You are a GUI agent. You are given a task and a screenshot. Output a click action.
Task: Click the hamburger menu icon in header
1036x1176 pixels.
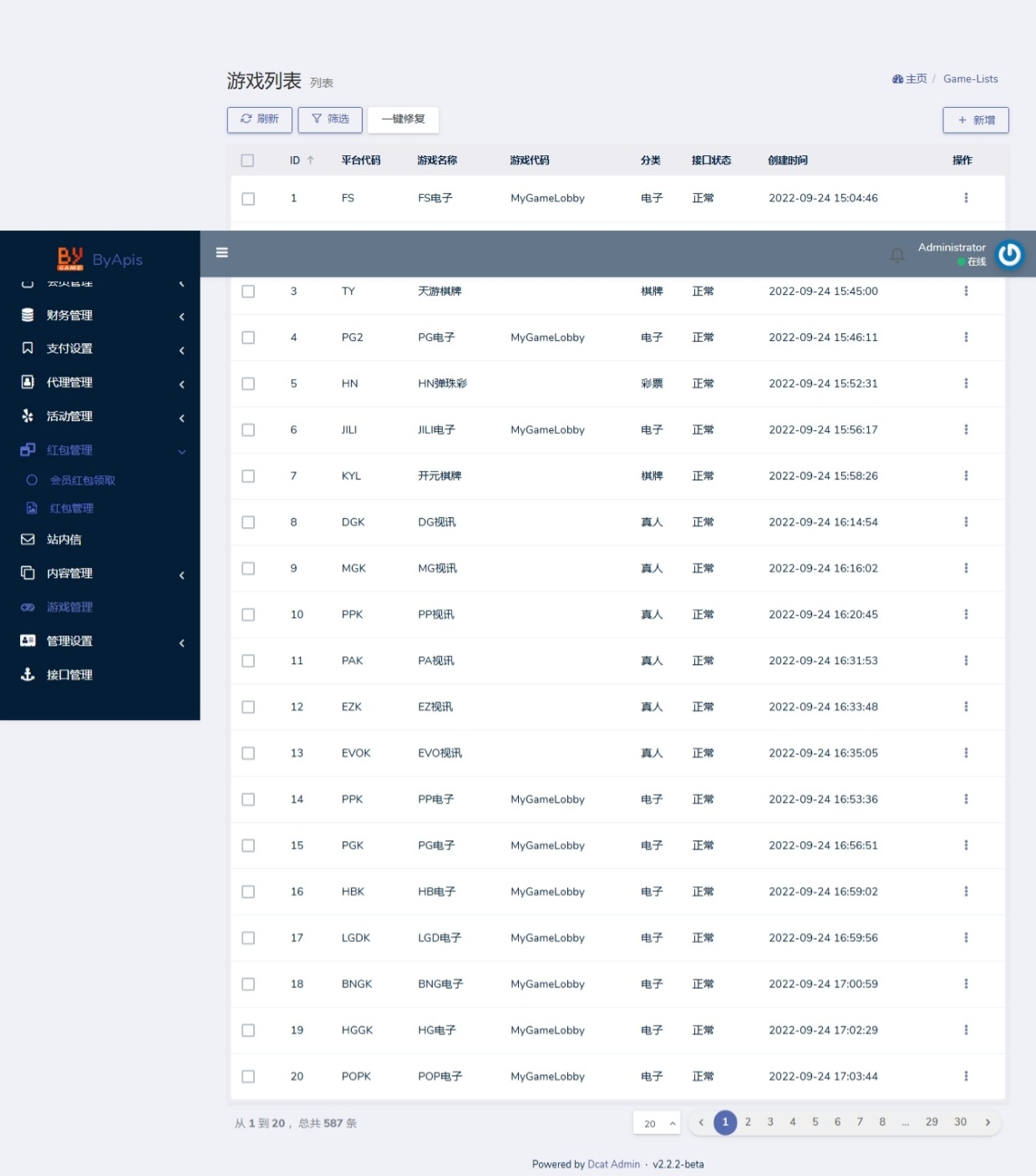coord(222,252)
